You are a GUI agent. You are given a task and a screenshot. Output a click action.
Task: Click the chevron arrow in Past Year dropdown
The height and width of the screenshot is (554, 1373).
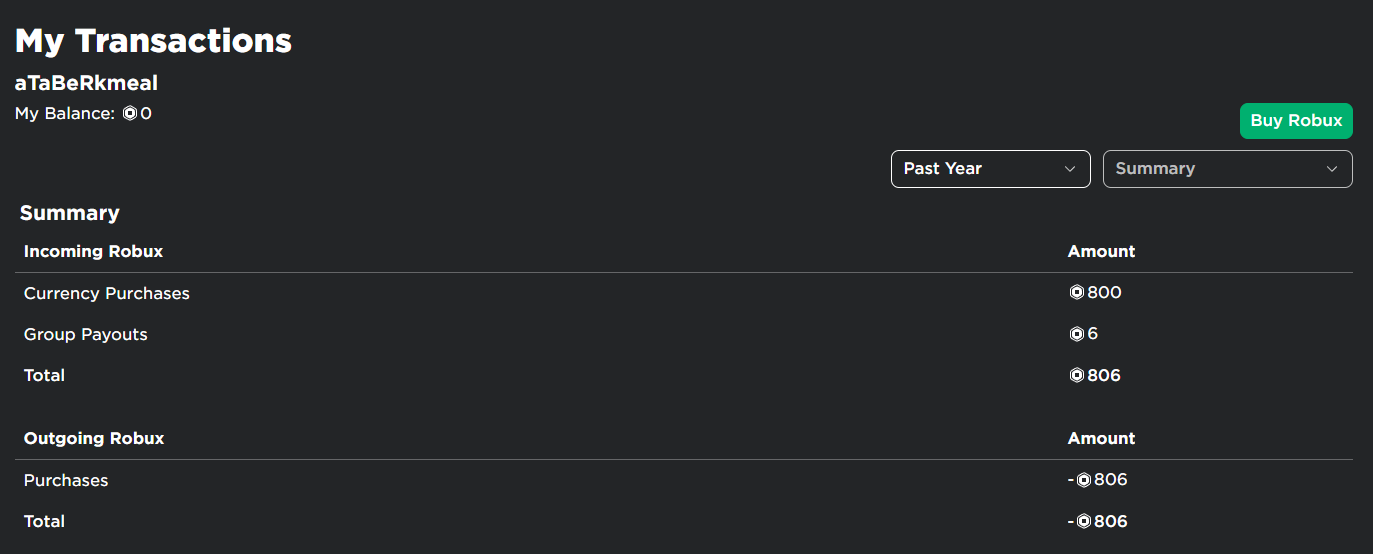[x=1070, y=169]
